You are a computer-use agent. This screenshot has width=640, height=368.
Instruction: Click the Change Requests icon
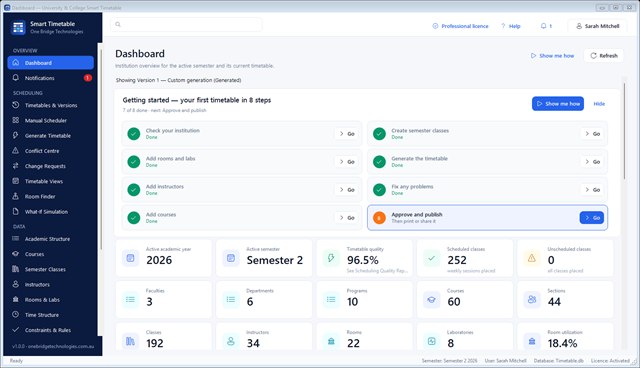click(x=16, y=166)
